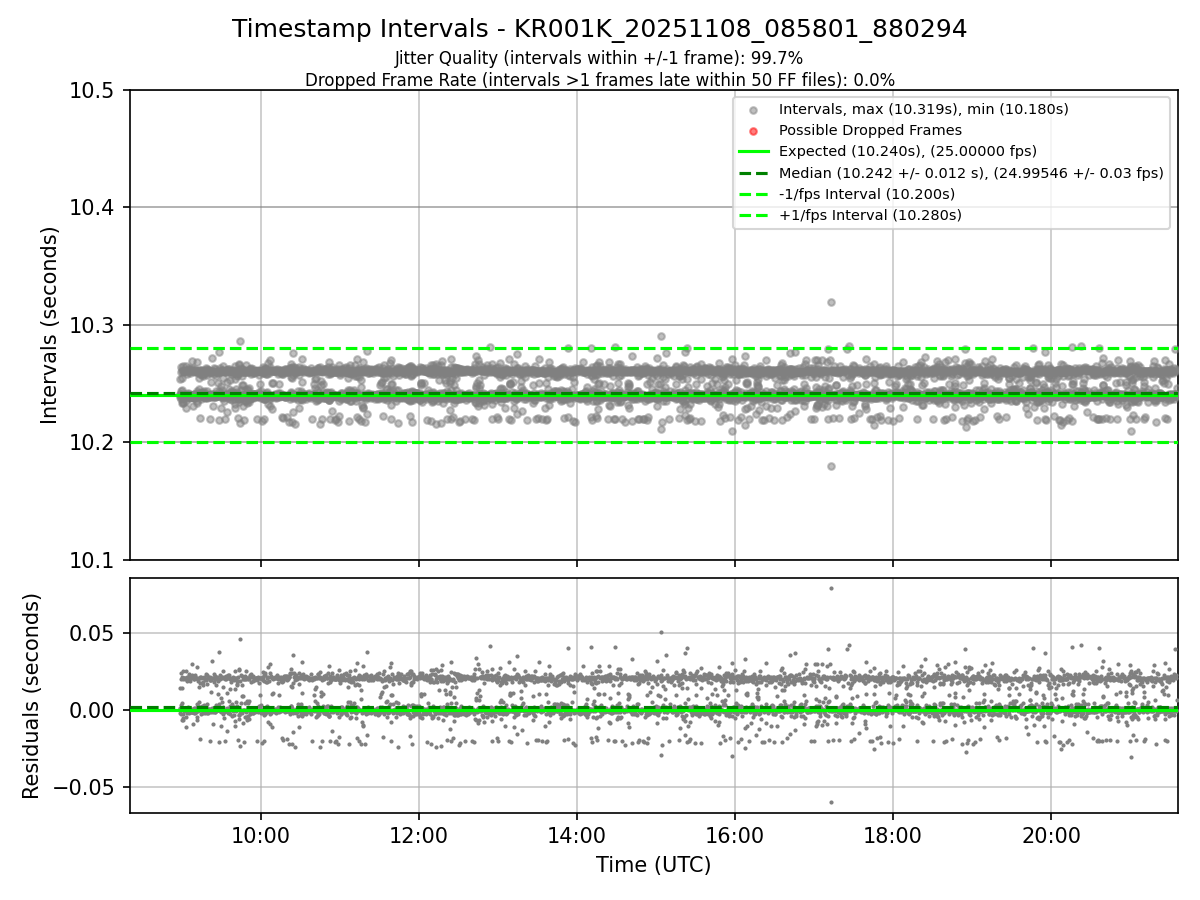Click the Time (UTC) x-axis label
This screenshot has width=1200, height=900.
[x=653, y=865]
